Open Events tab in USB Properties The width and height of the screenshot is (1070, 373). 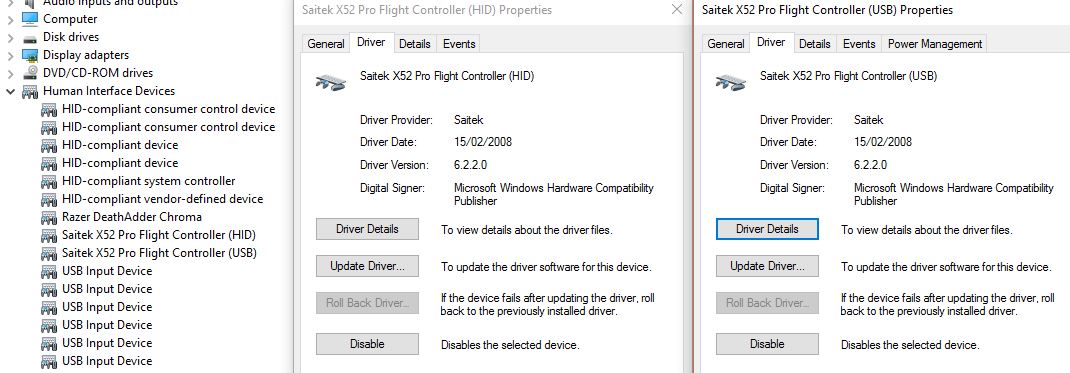[858, 44]
